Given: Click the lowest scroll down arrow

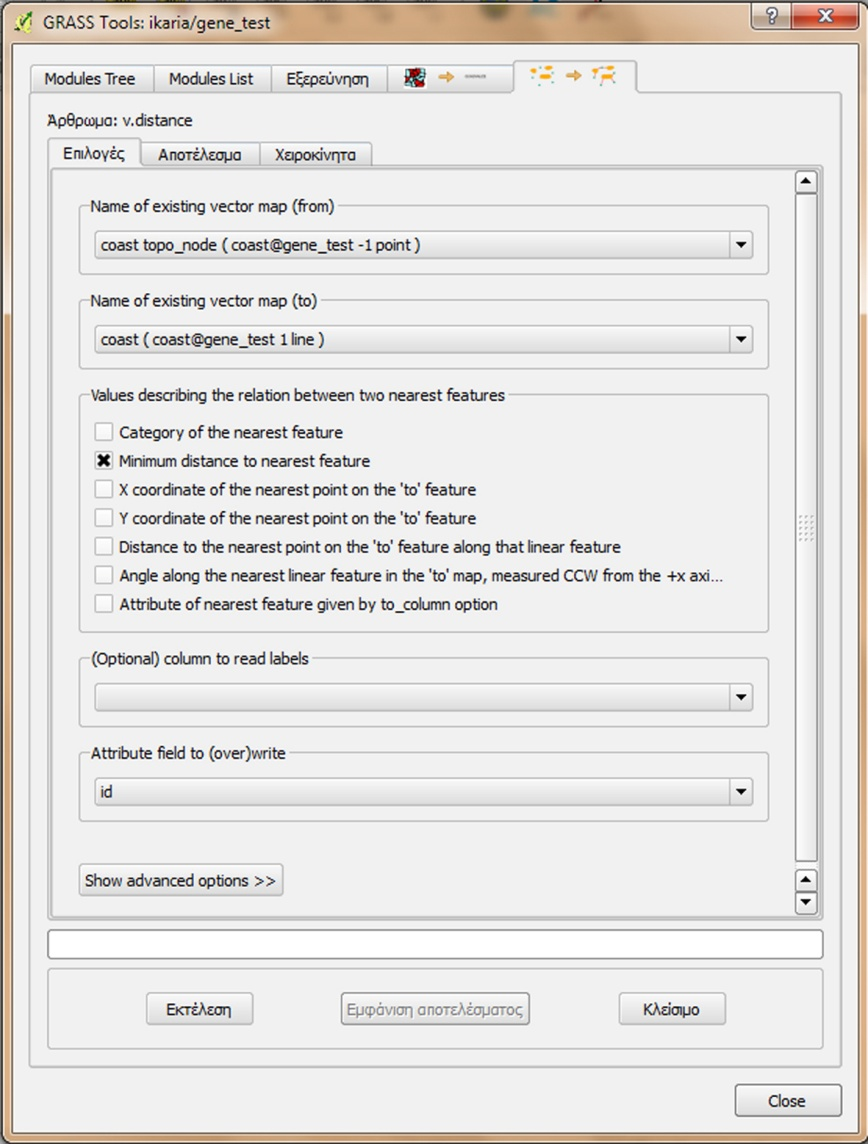Looking at the screenshot, I should pyautogui.click(x=806, y=903).
